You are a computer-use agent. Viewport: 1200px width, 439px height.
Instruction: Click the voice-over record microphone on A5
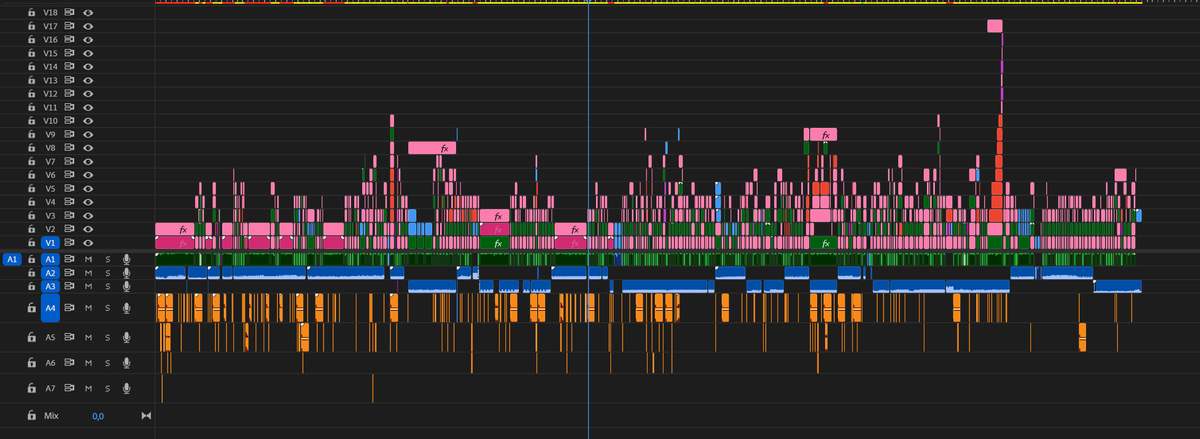click(x=127, y=338)
